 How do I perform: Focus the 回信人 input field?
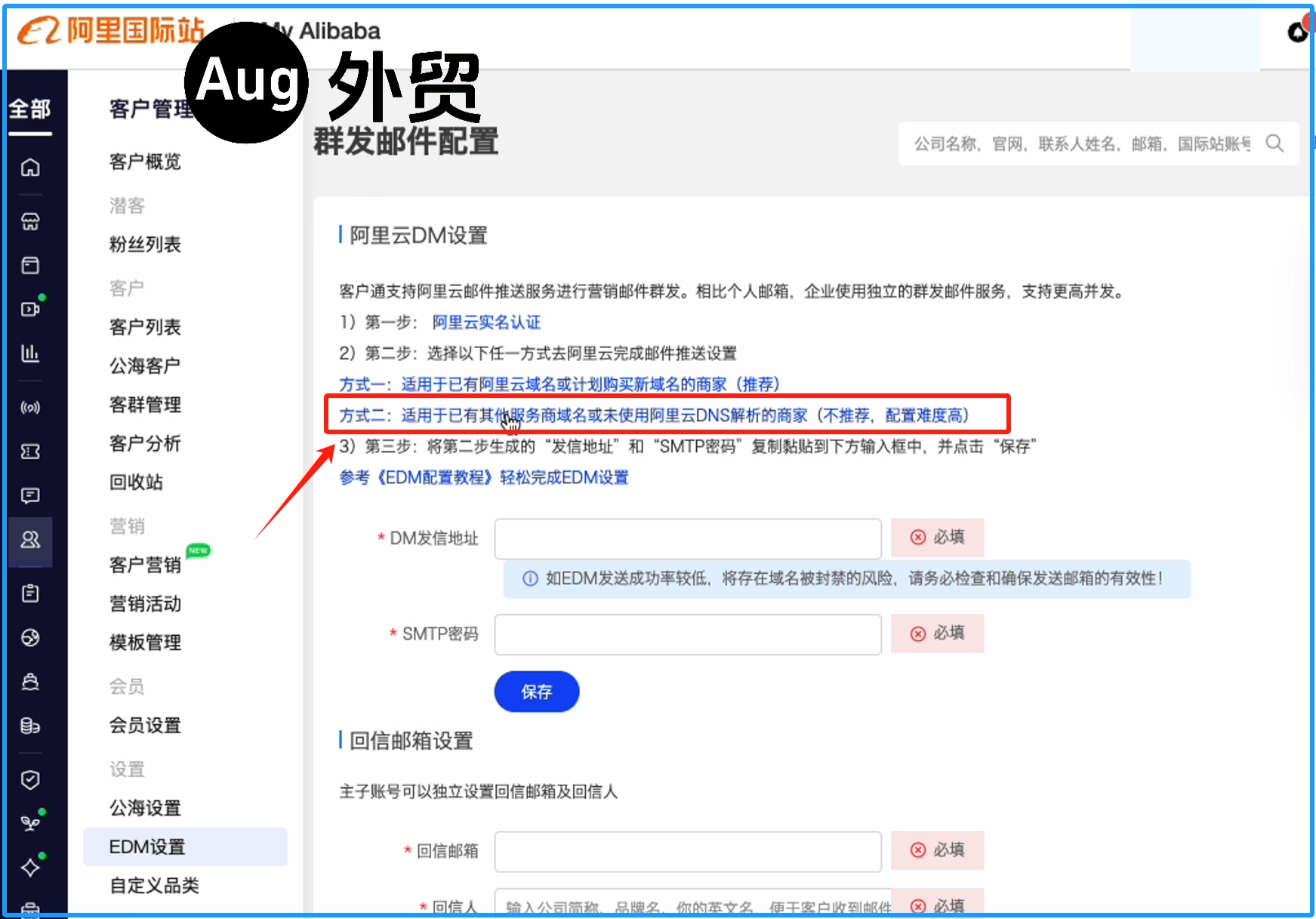tap(693, 902)
